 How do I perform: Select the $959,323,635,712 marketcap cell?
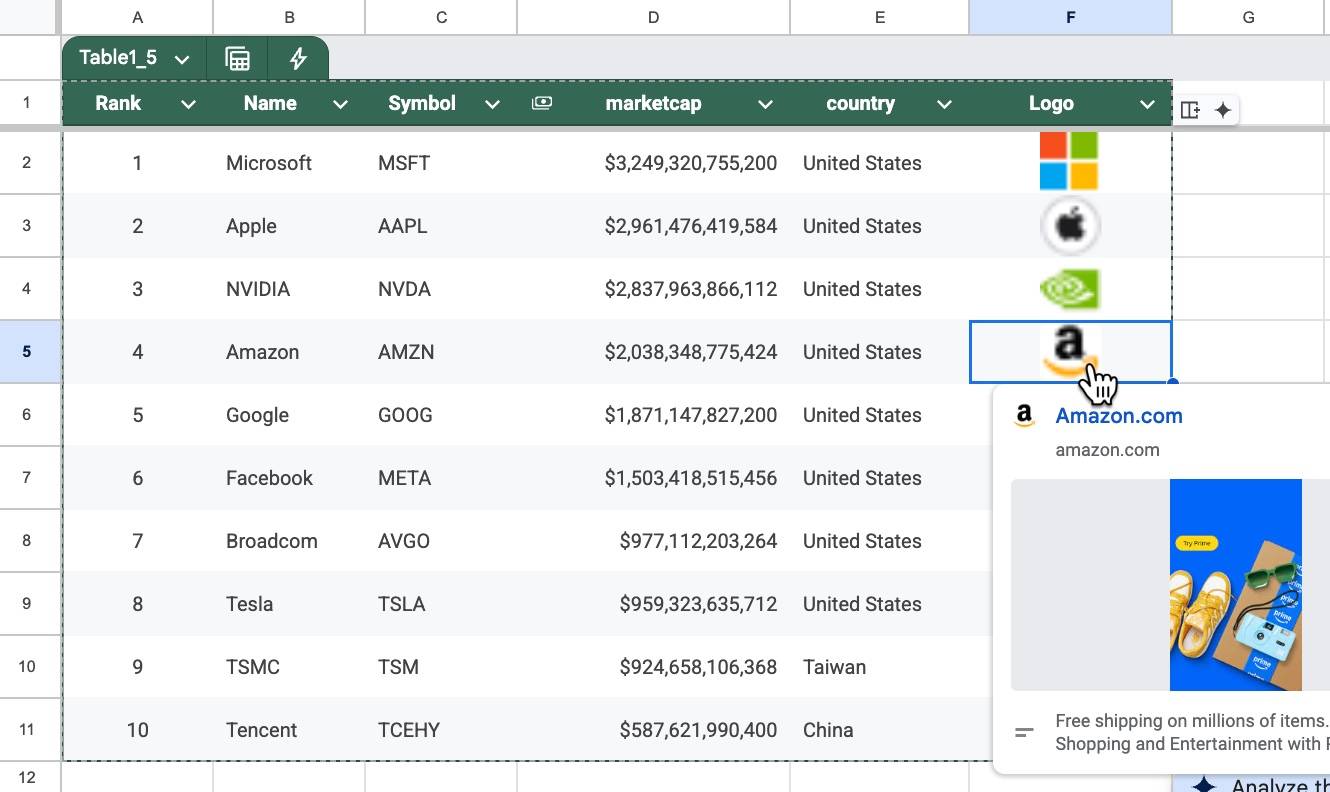(653, 604)
